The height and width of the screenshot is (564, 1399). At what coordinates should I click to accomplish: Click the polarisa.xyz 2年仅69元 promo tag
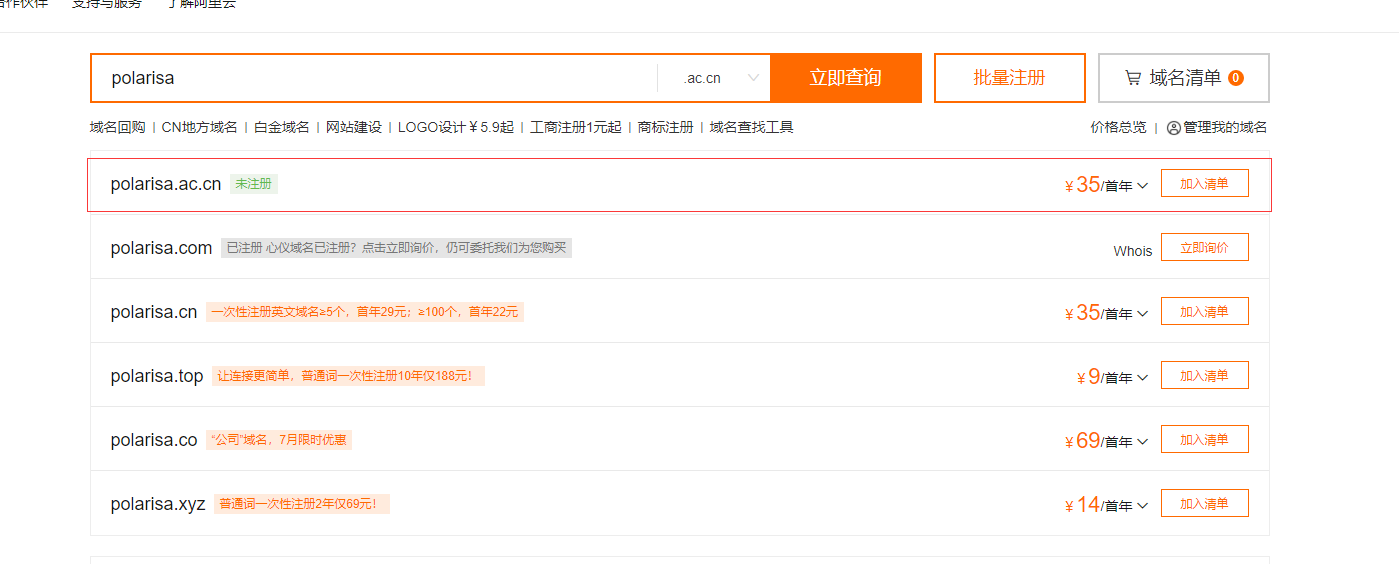(301, 504)
